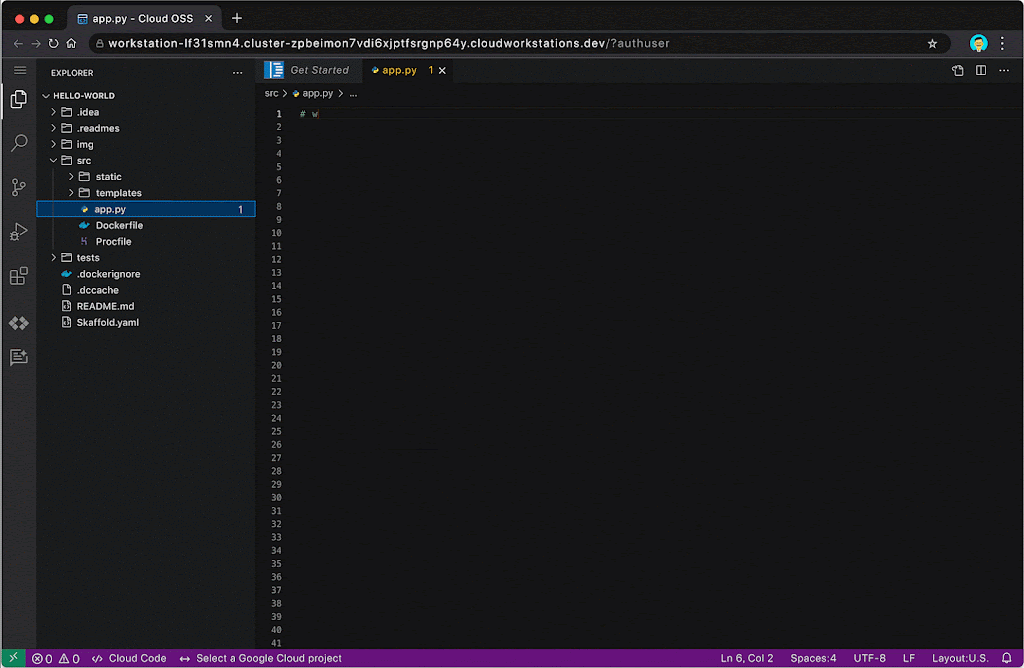Image resolution: width=1024 pixels, height=668 pixels.
Task: Open Explorer more actions ellipsis
Action: coord(238,73)
